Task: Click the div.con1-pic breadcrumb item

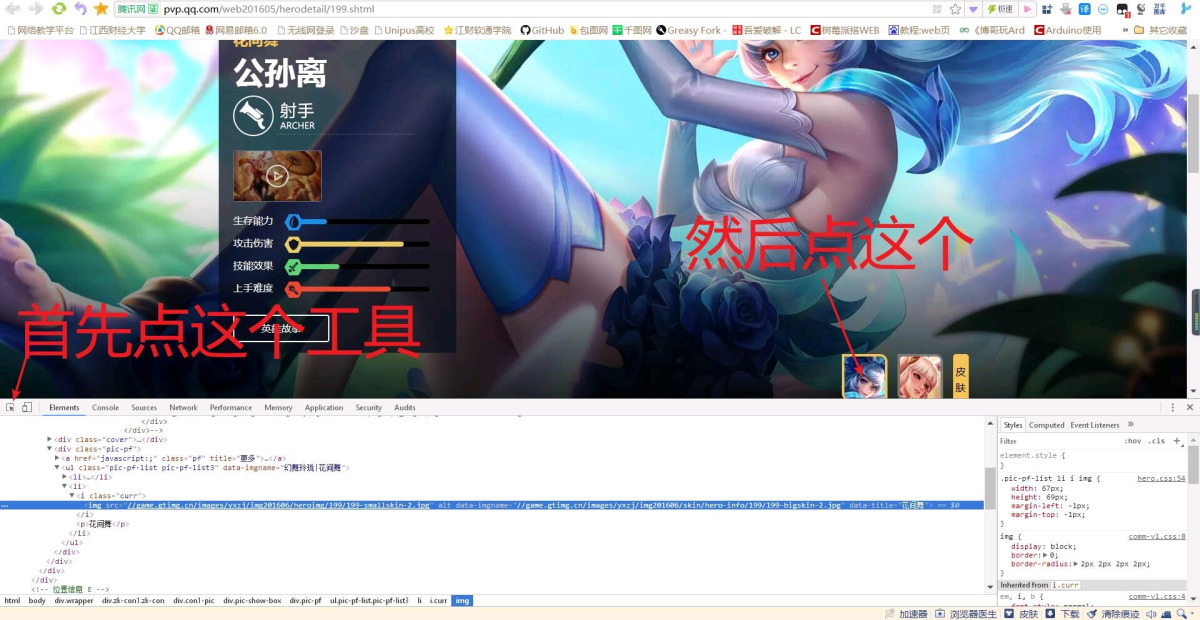Action: point(194,601)
